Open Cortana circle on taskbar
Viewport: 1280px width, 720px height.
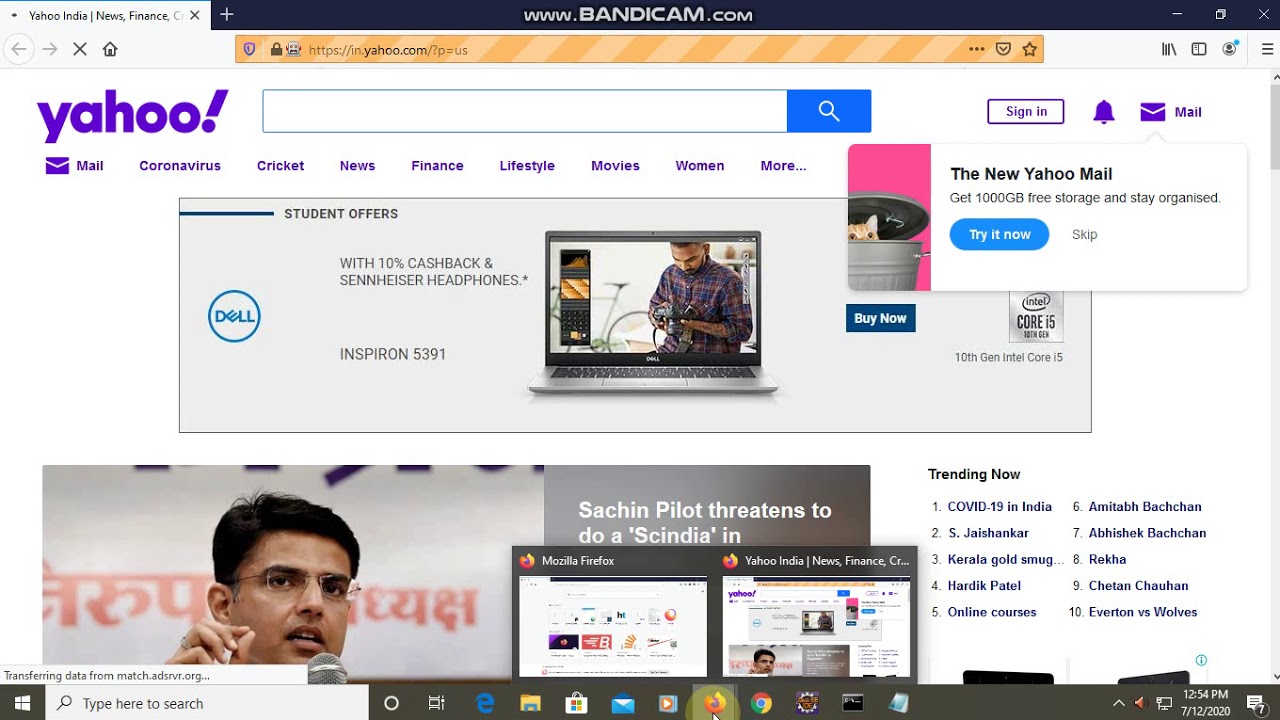click(x=391, y=703)
